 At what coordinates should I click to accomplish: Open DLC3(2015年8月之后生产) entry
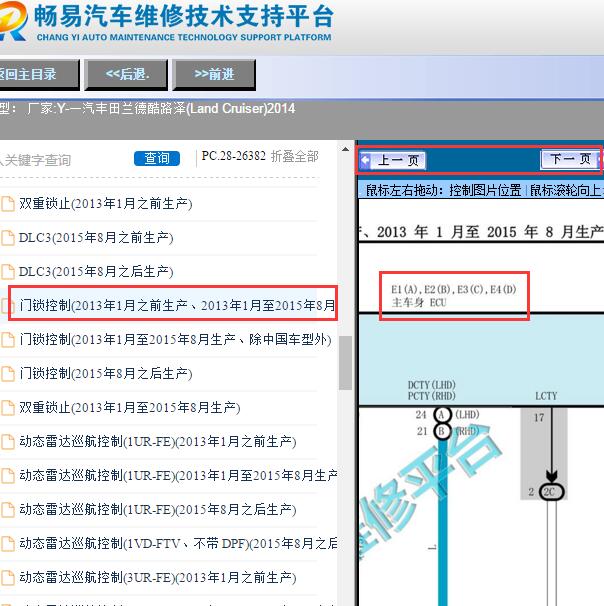tap(96, 272)
